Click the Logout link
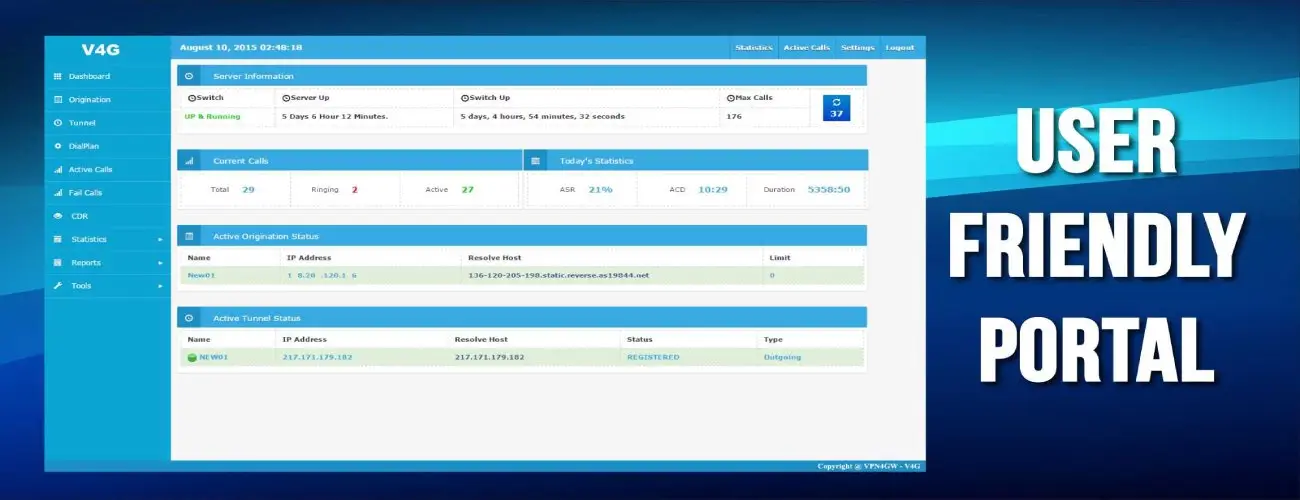 [899, 48]
